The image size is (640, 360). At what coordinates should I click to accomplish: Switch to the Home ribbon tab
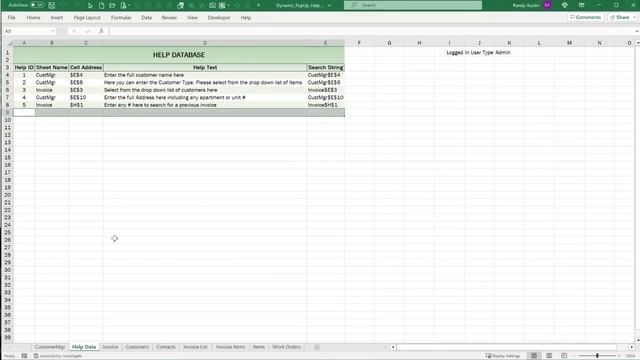click(33, 18)
